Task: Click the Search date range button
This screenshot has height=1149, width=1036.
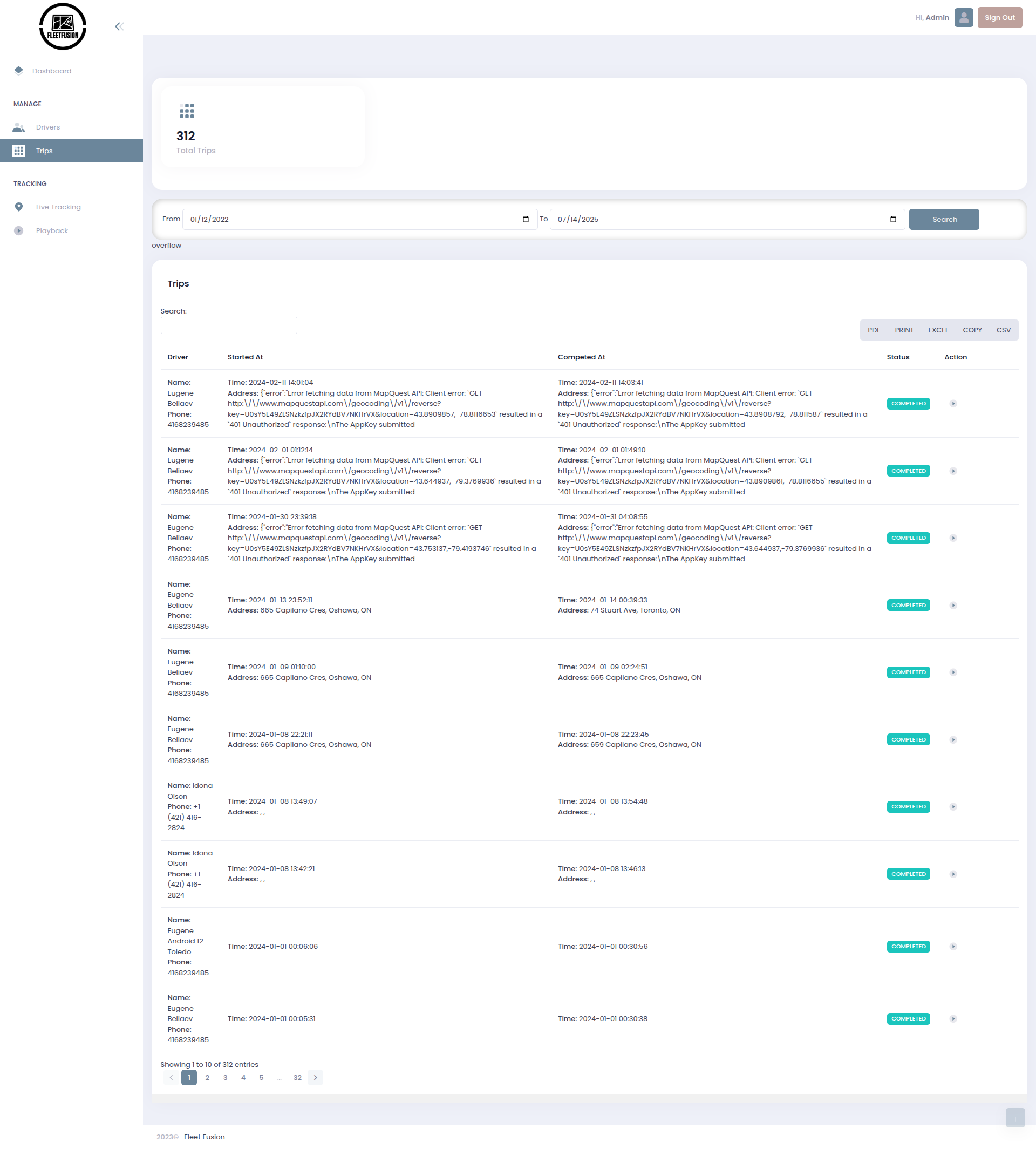Action: 944,219
